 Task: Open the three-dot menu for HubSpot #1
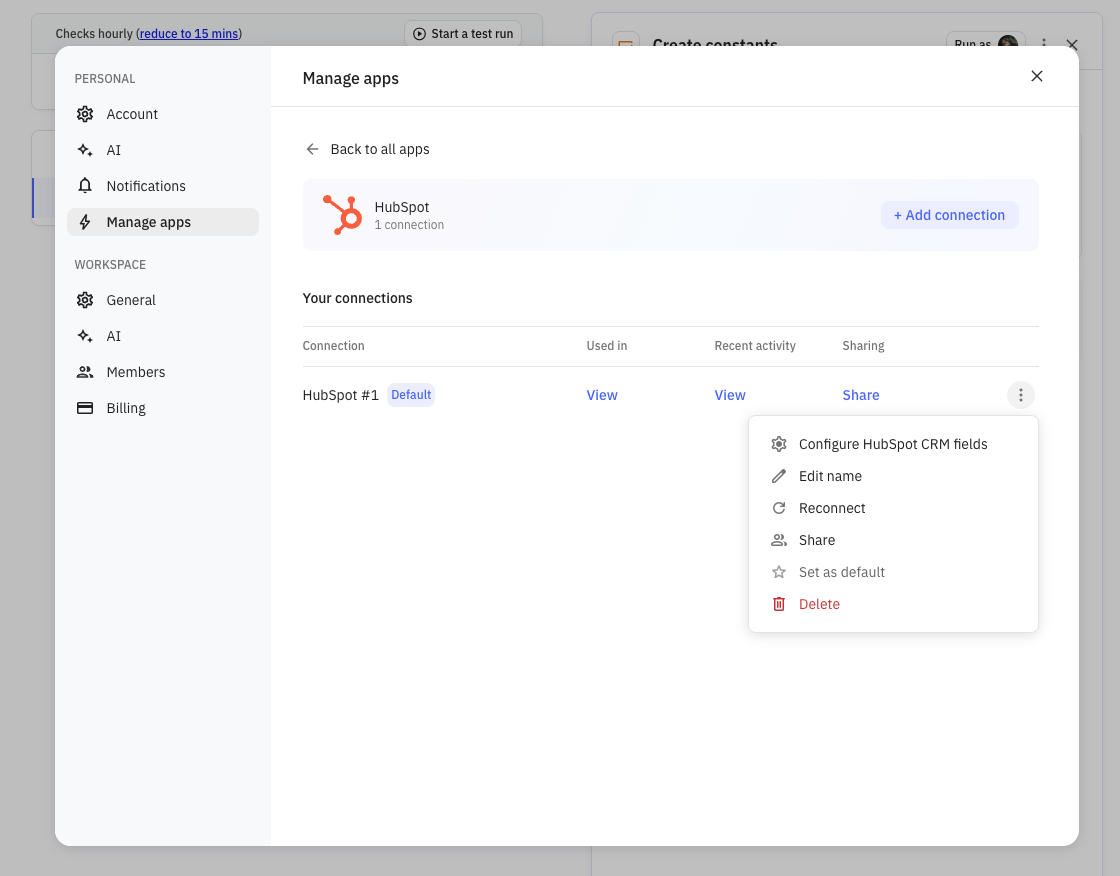(1020, 395)
